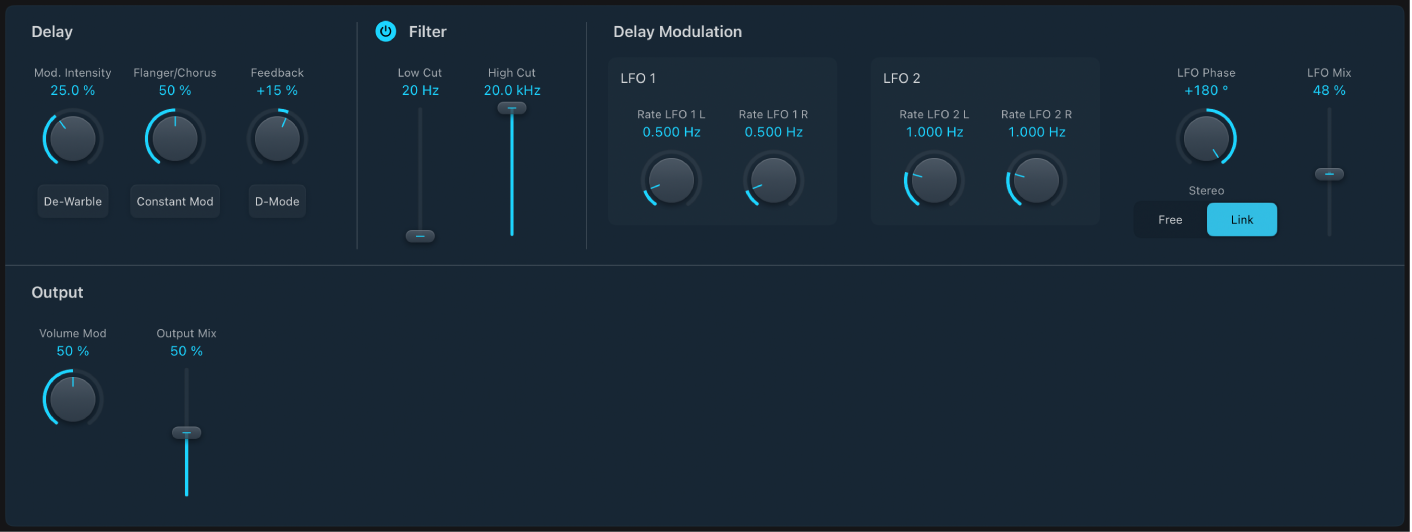
Task: Select Free stereo mode
Action: tap(1170, 220)
